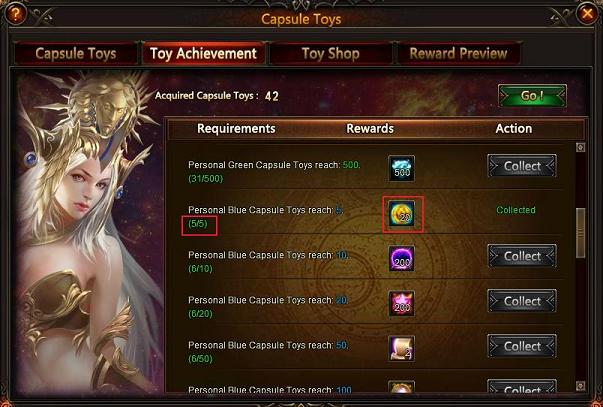Click the partially visible reward icon in bottom row

pos(402,387)
